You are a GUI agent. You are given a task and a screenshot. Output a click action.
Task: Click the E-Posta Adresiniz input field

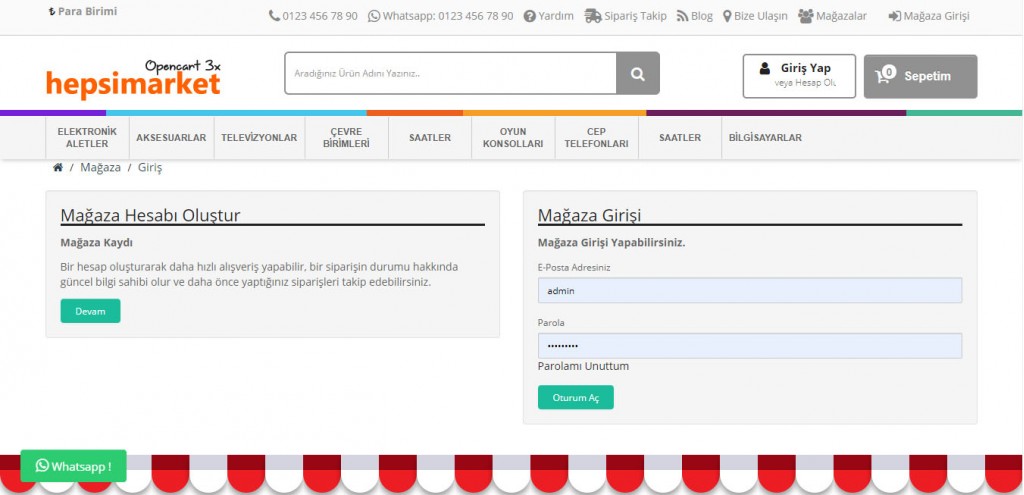[x=749, y=291]
